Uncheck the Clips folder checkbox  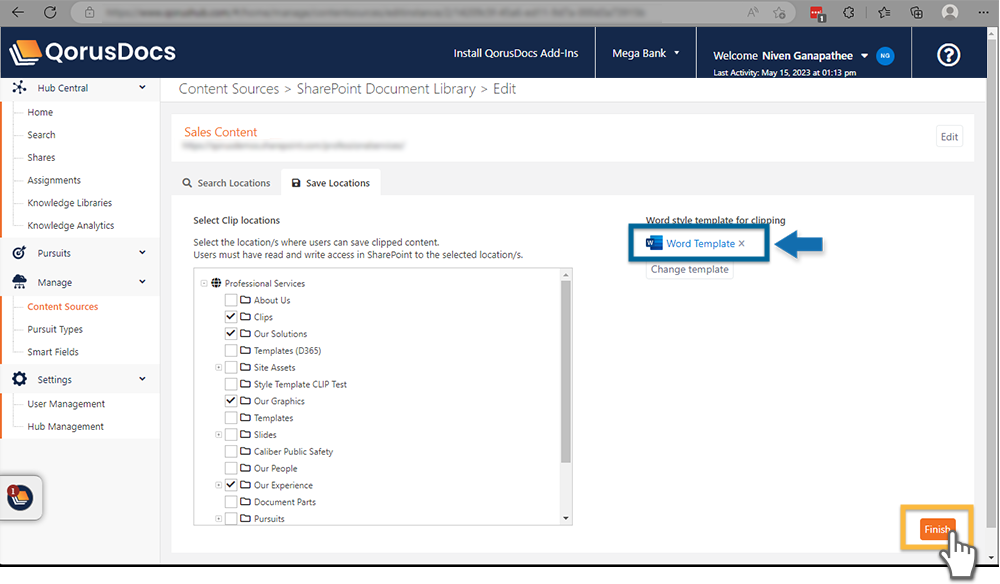coord(230,316)
